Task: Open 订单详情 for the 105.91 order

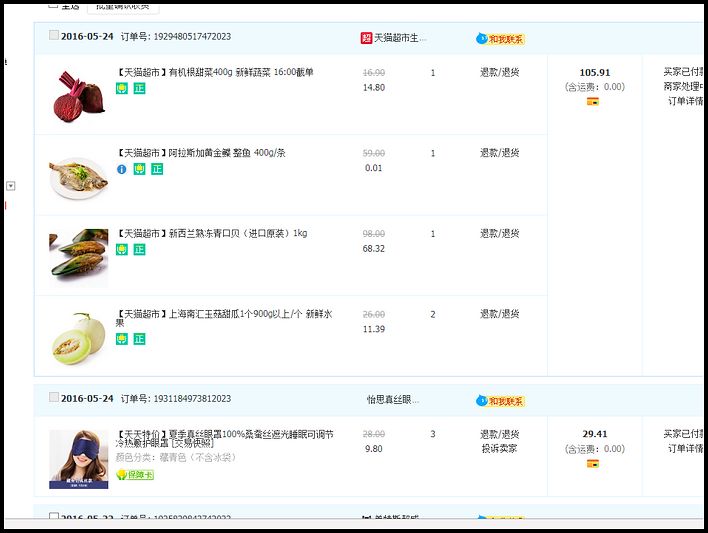Action: click(685, 101)
